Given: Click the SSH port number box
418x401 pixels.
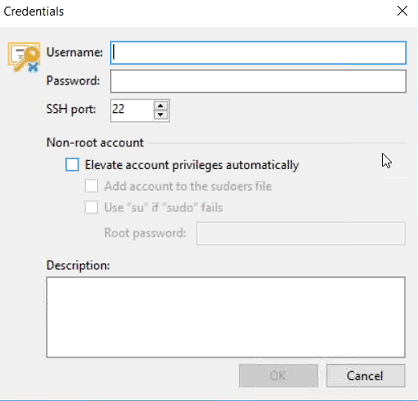Looking at the screenshot, I should coord(132,110).
